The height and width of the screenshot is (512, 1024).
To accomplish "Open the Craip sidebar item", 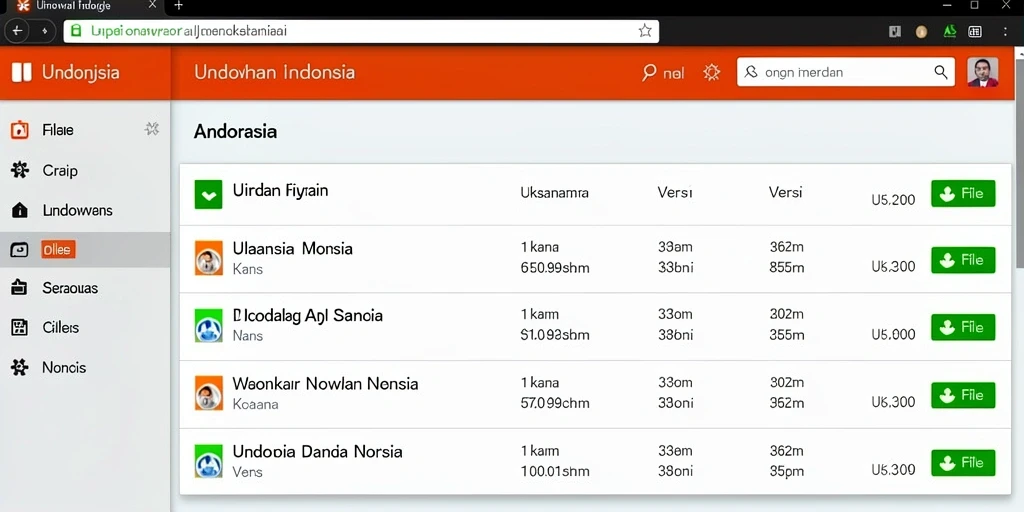I will 60,170.
